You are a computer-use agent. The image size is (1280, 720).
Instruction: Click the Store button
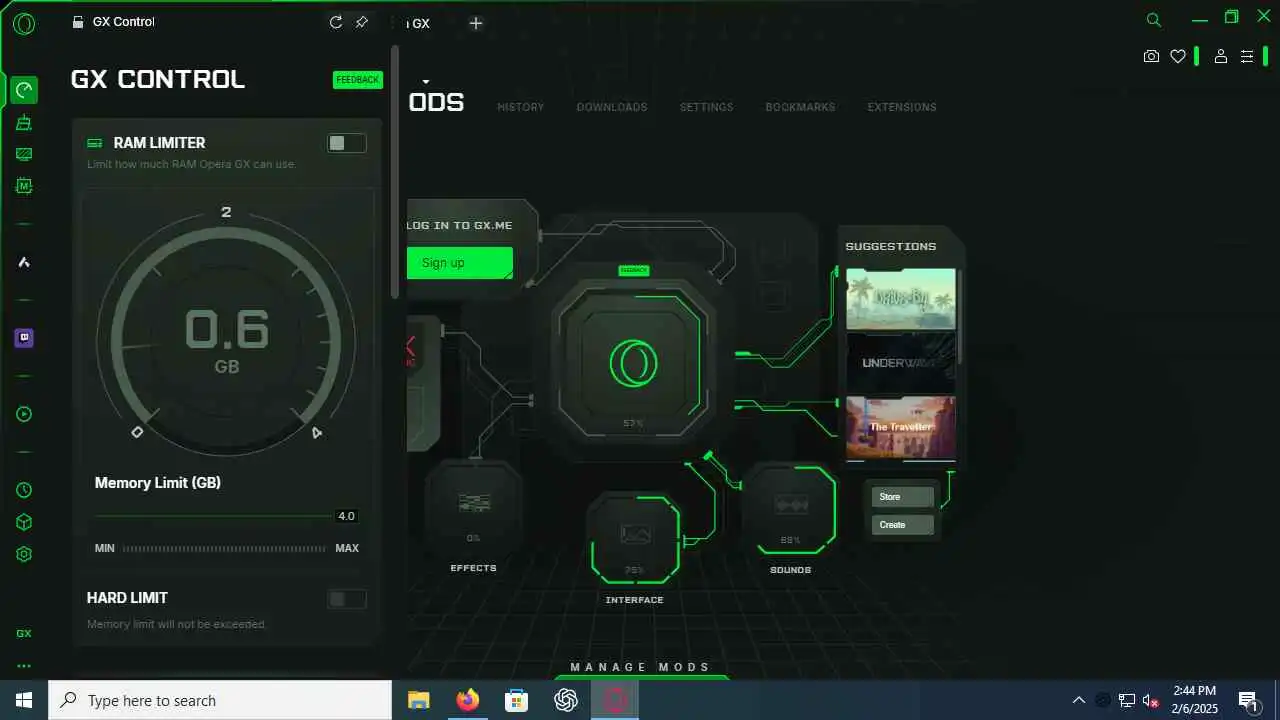tap(902, 497)
